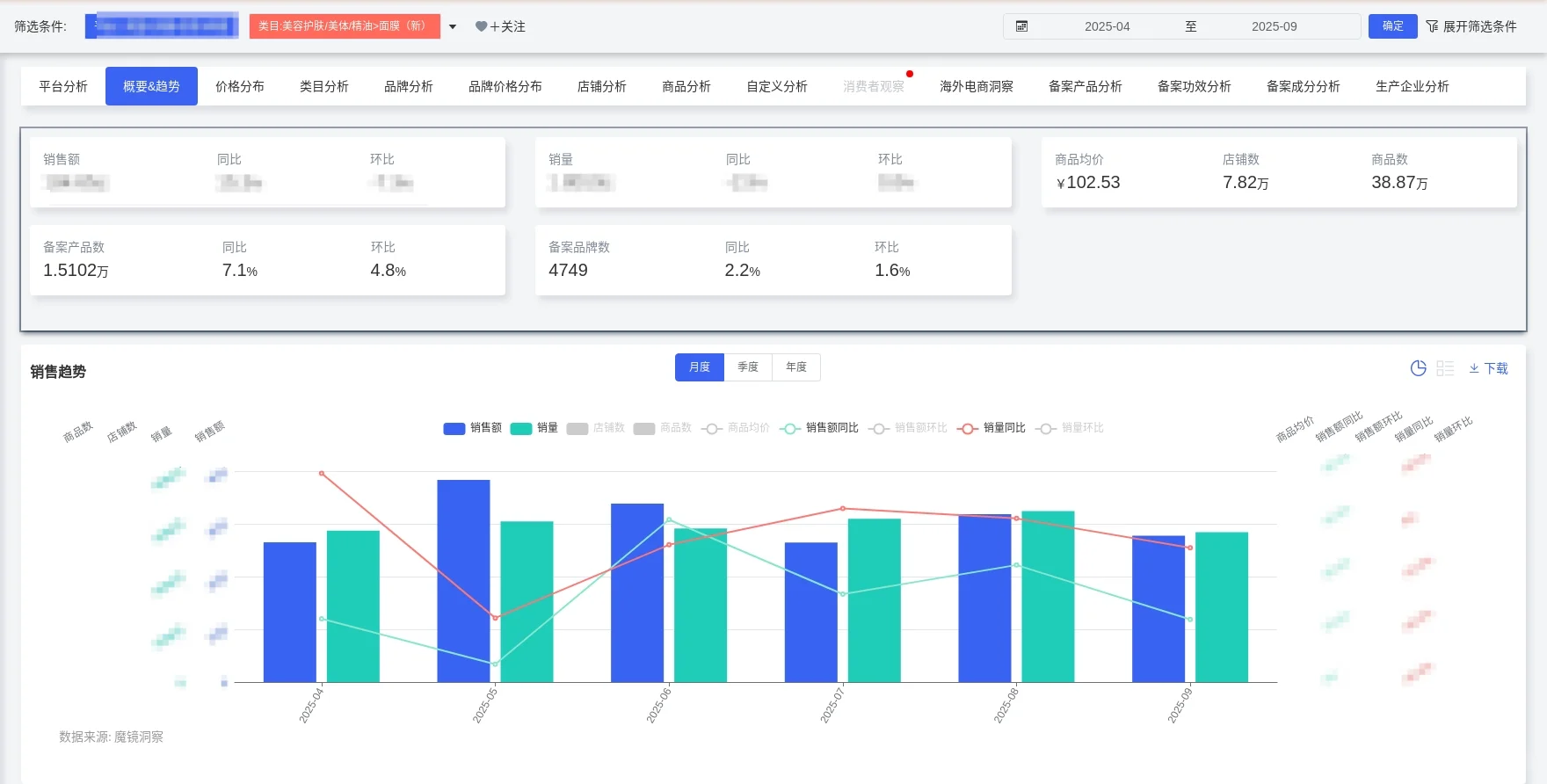Viewport: 1547px width, 784px height.
Task: Click the 备案产品数 同比 value 7.1%
Action: (240, 271)
